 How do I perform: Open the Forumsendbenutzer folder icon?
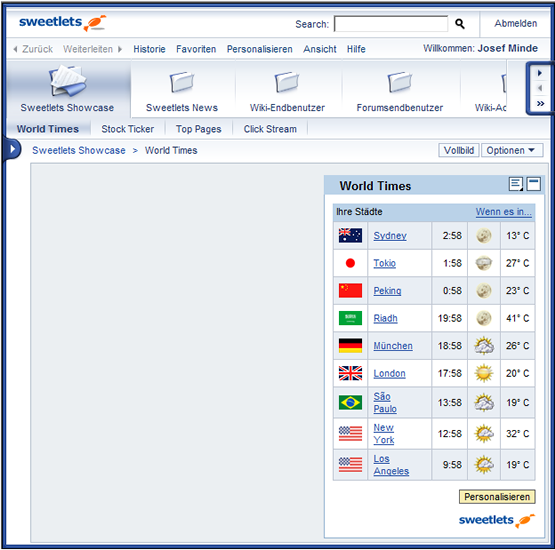pyautogui.click(x=400, y=82)
